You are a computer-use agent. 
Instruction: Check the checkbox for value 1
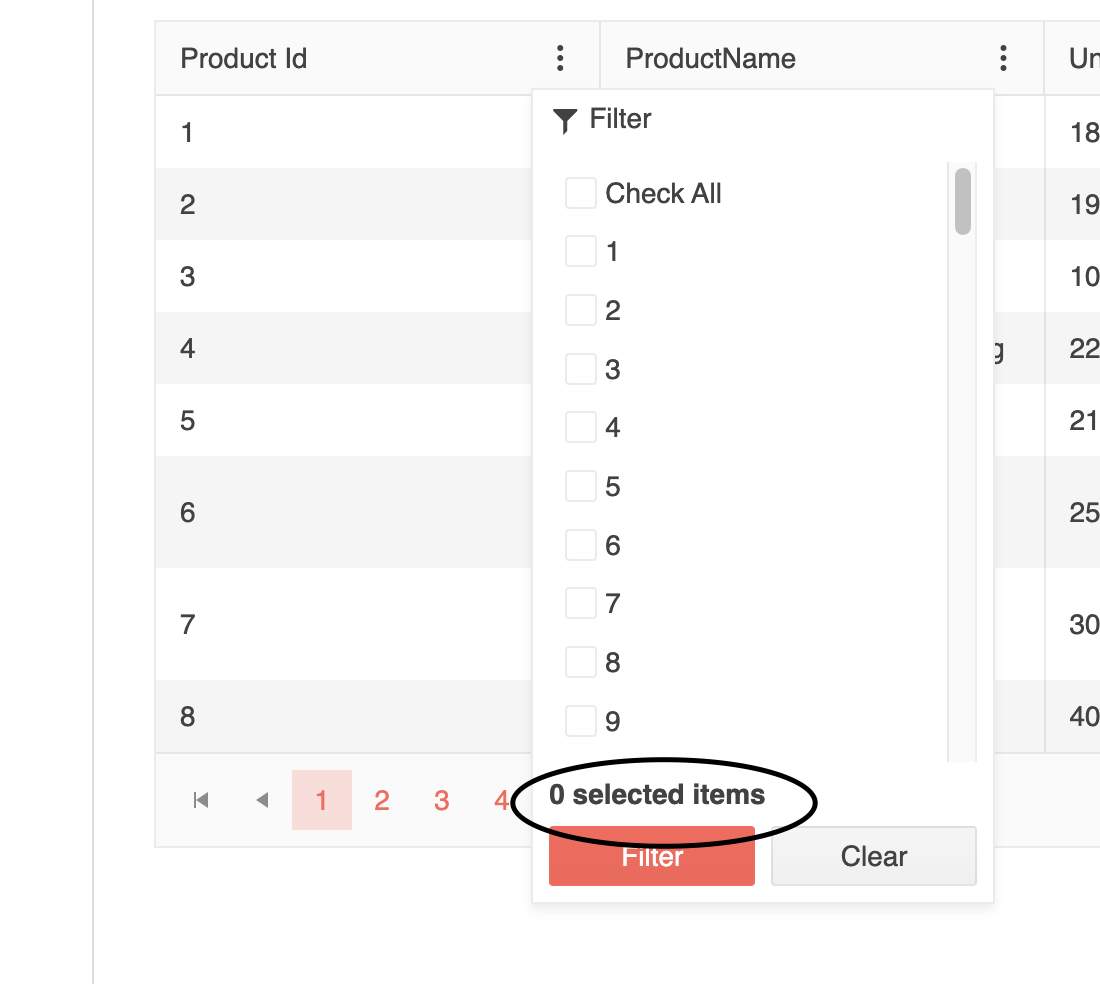pos(580,250)
